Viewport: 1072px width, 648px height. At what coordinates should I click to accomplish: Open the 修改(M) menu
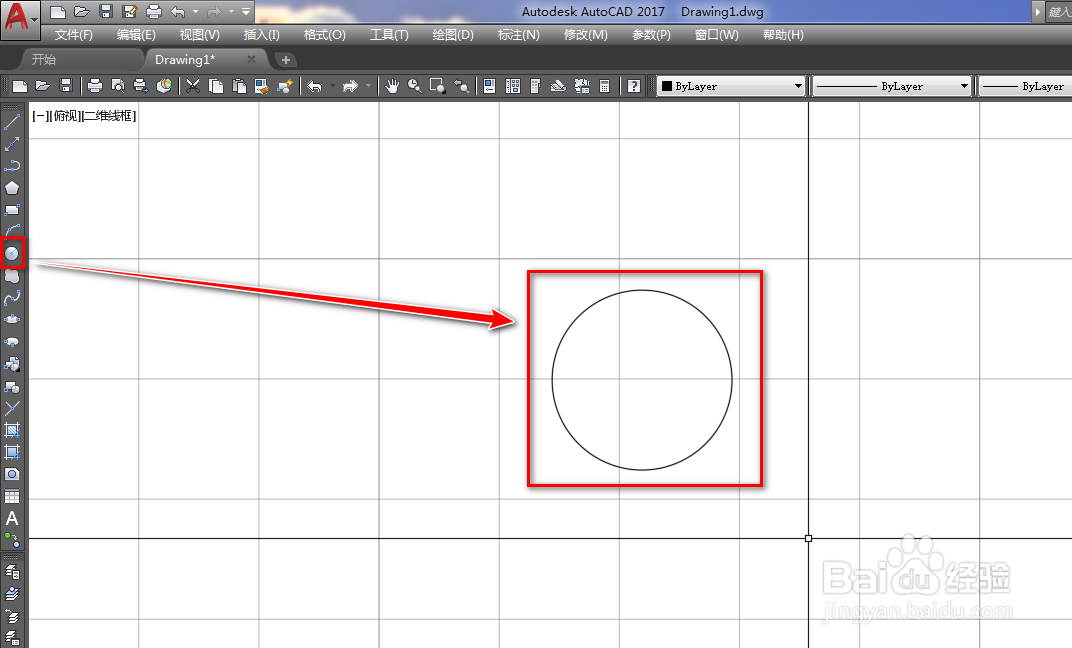(585, 35)
